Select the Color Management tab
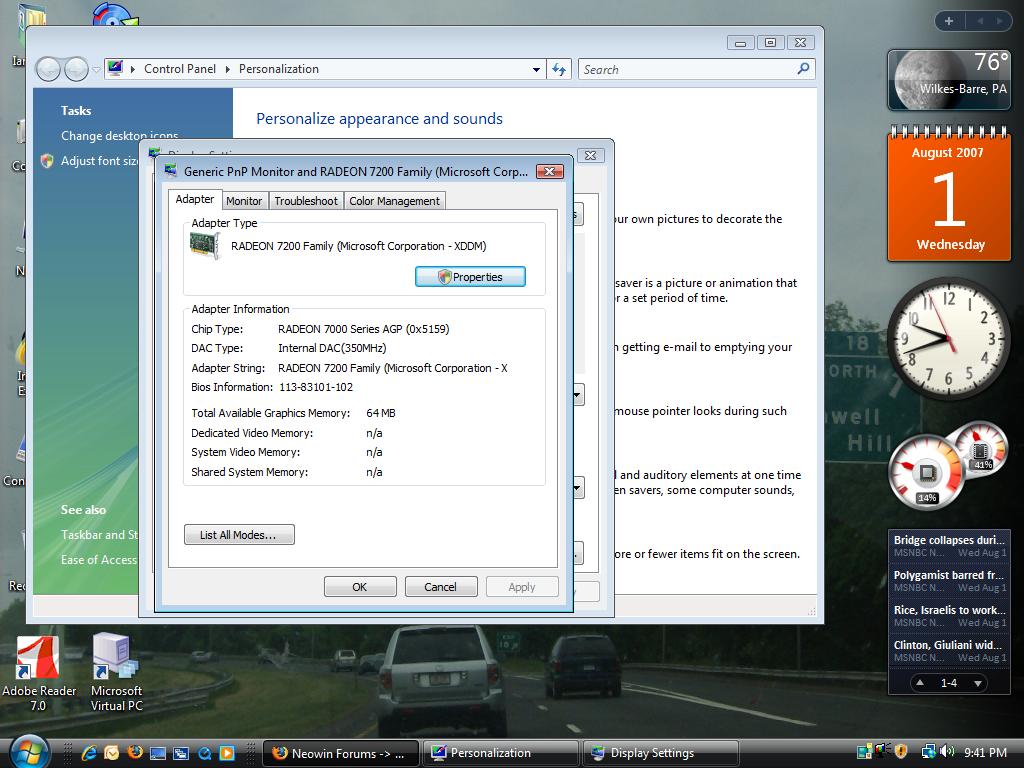The height and width of the screenshot is (768, 1024). (x=394, y=201)
